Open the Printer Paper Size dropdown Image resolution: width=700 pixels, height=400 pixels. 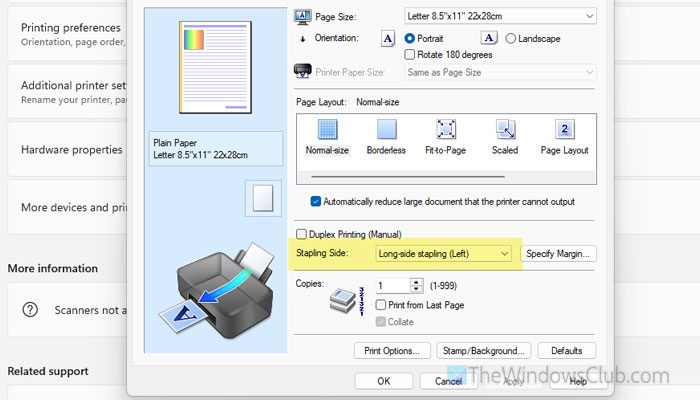(x=500, y=72)
